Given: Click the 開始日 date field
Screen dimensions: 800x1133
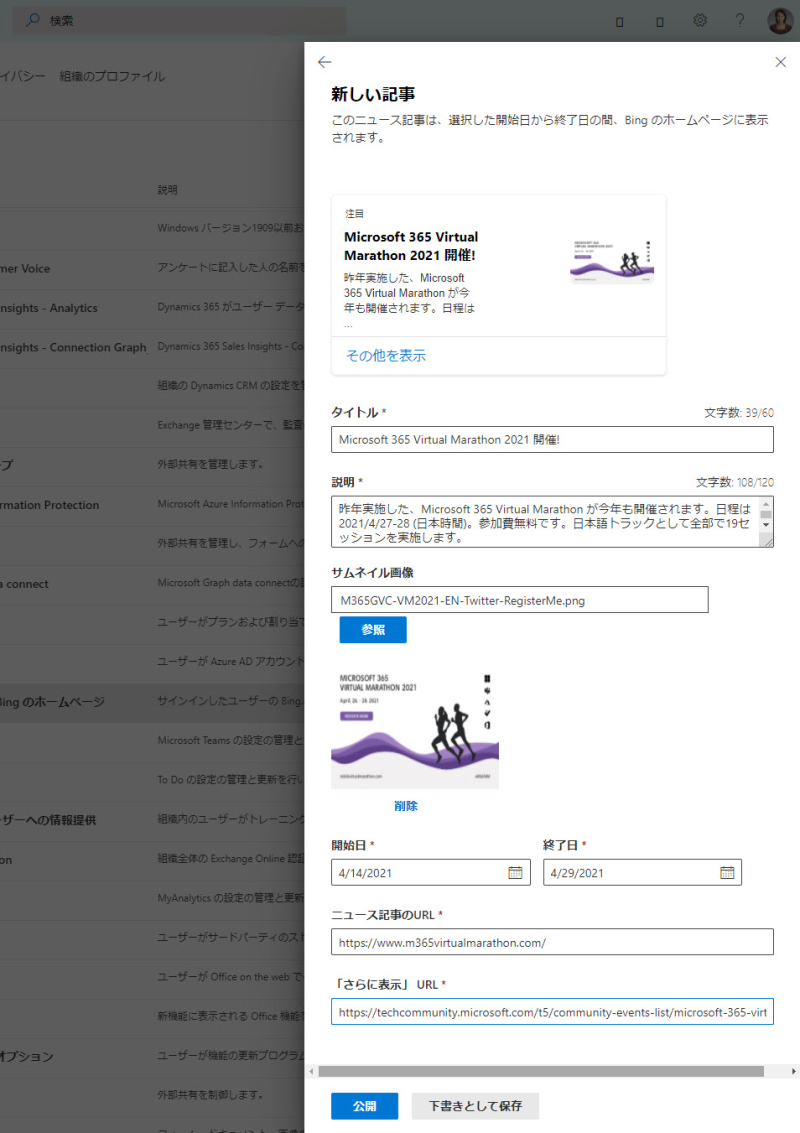Looking at the screenshot, I should [431, 873].
